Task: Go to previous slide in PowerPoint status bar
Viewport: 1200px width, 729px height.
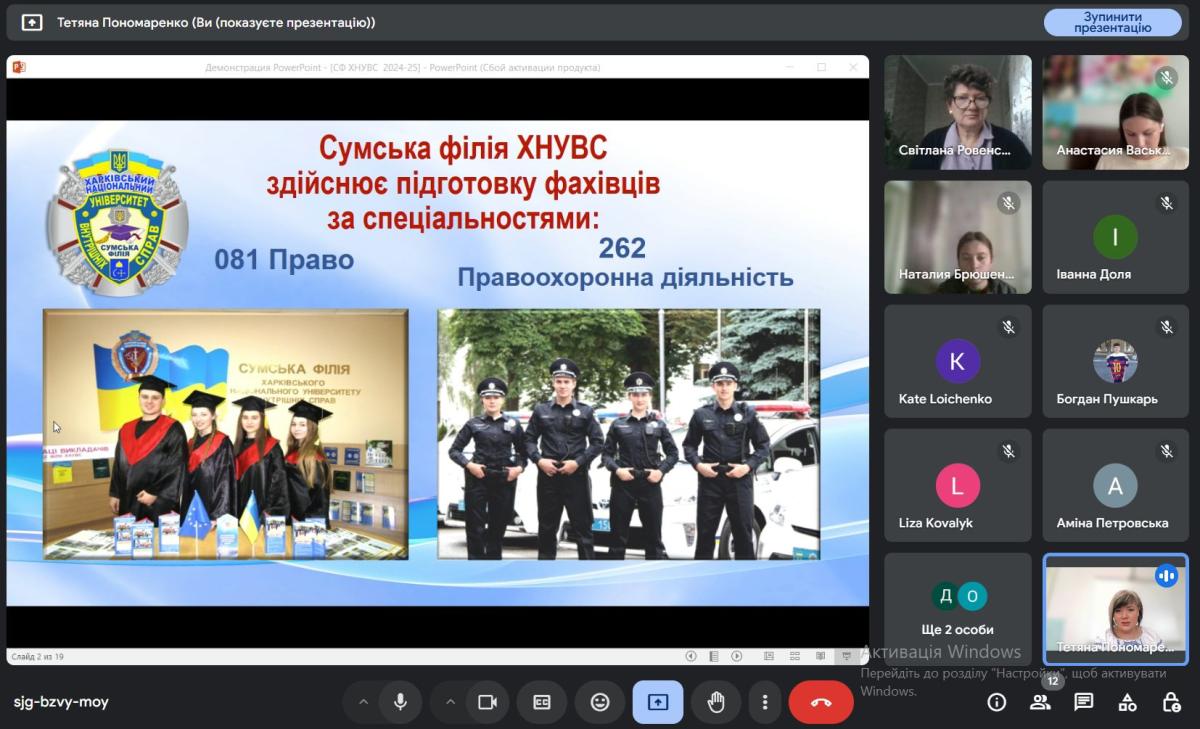Action: coord(691,656)
